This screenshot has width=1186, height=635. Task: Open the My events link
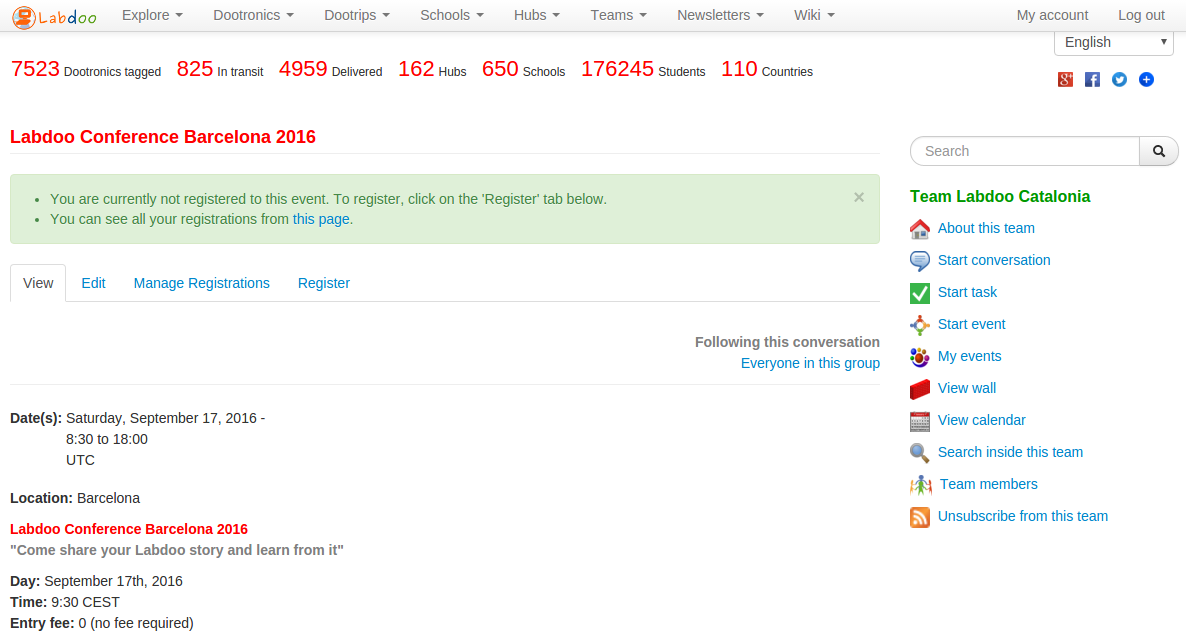point(970,356)
